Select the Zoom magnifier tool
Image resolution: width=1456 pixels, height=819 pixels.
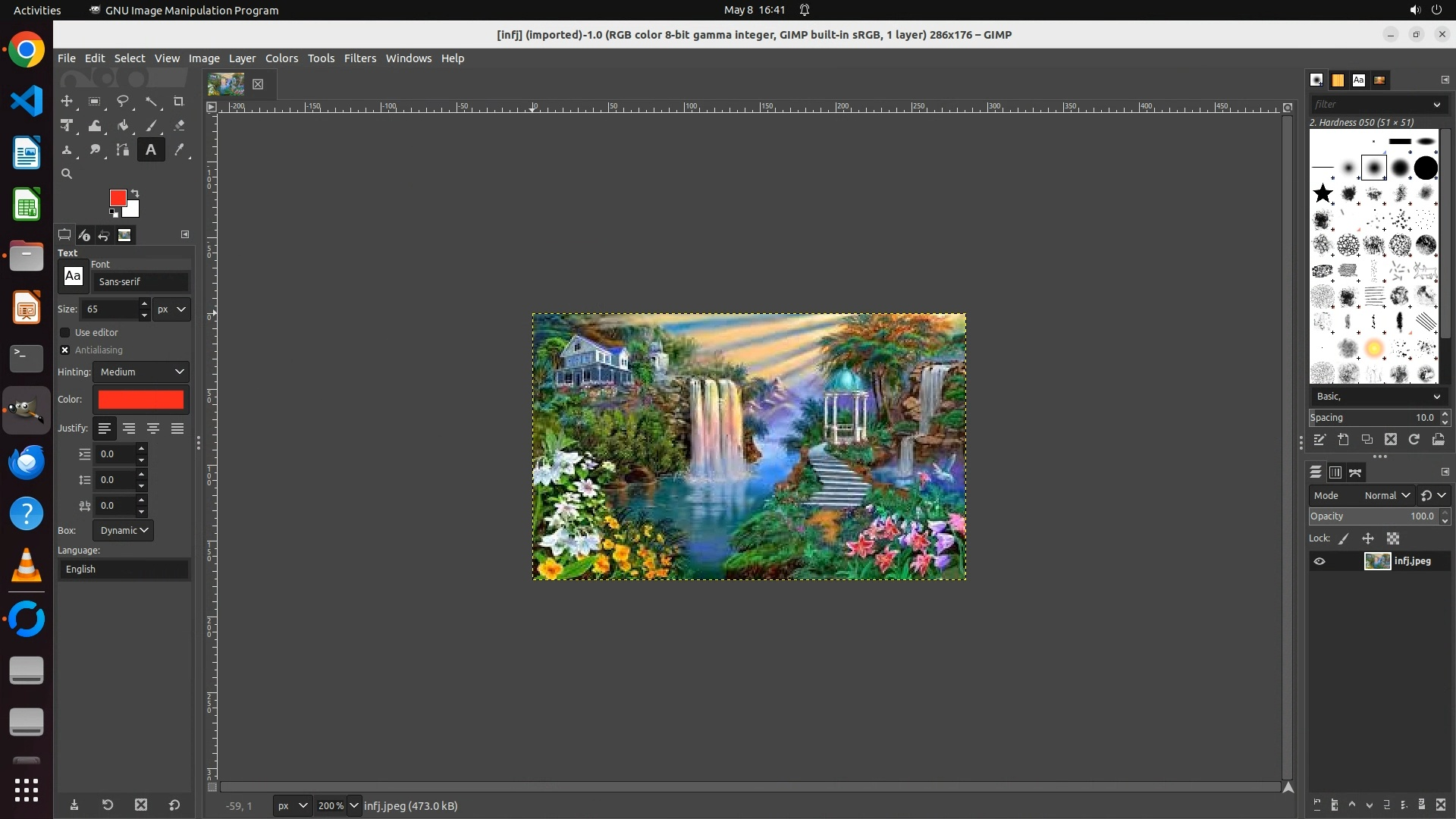(x=67, y=174)
